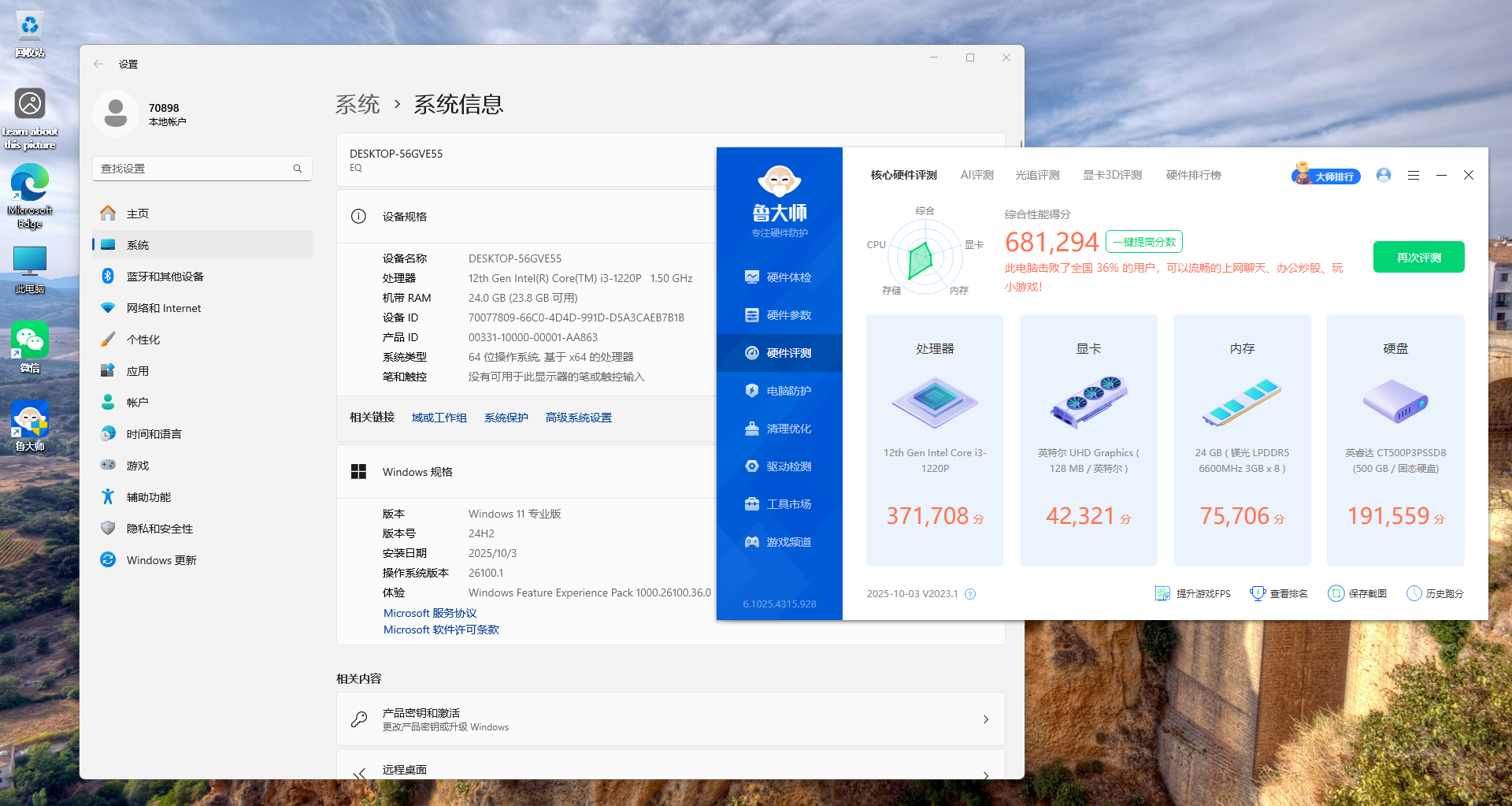The image size is (1512, 806).
Task: Click the 一键提高分数 button
Action: 1144,242
